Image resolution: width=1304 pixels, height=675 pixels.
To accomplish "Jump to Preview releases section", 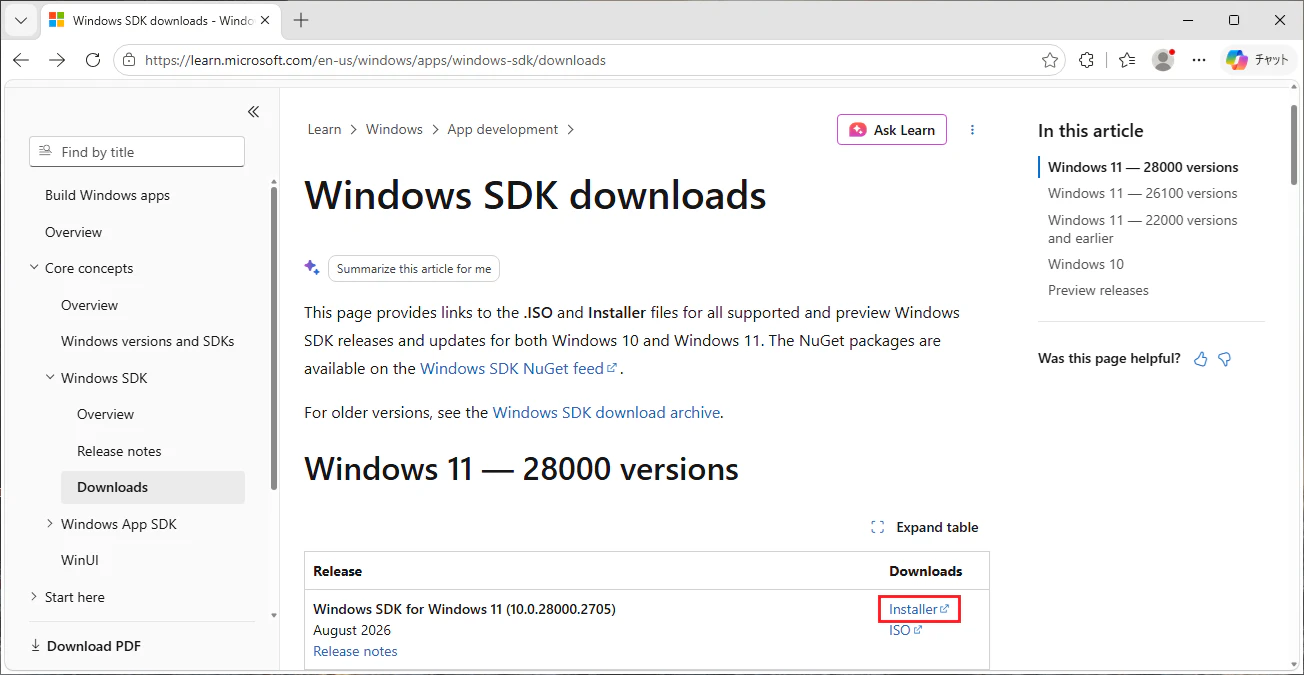I will (1098, 290).
